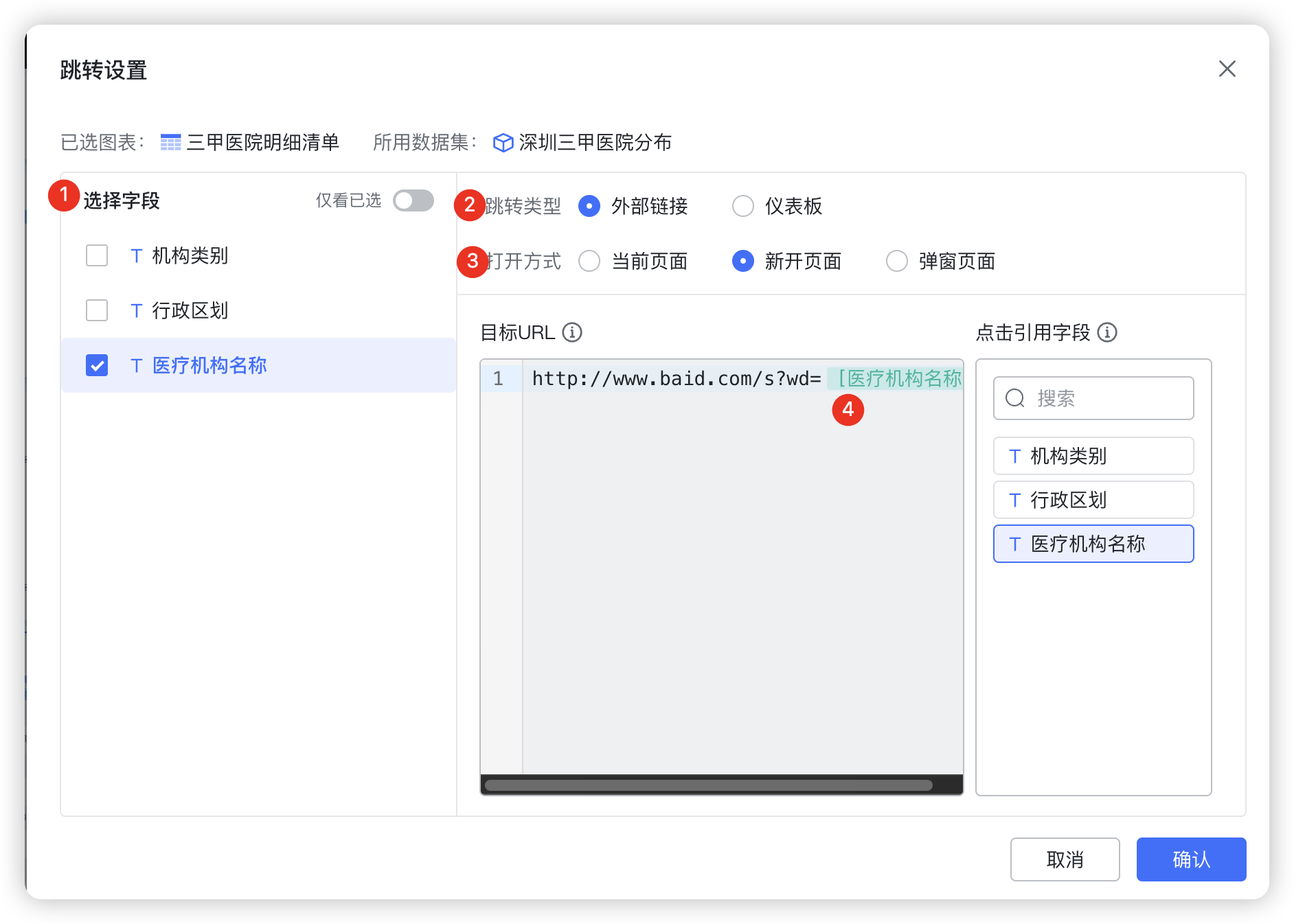Click the T type icon beside 行政区划 checkbox

pos(136,311)
